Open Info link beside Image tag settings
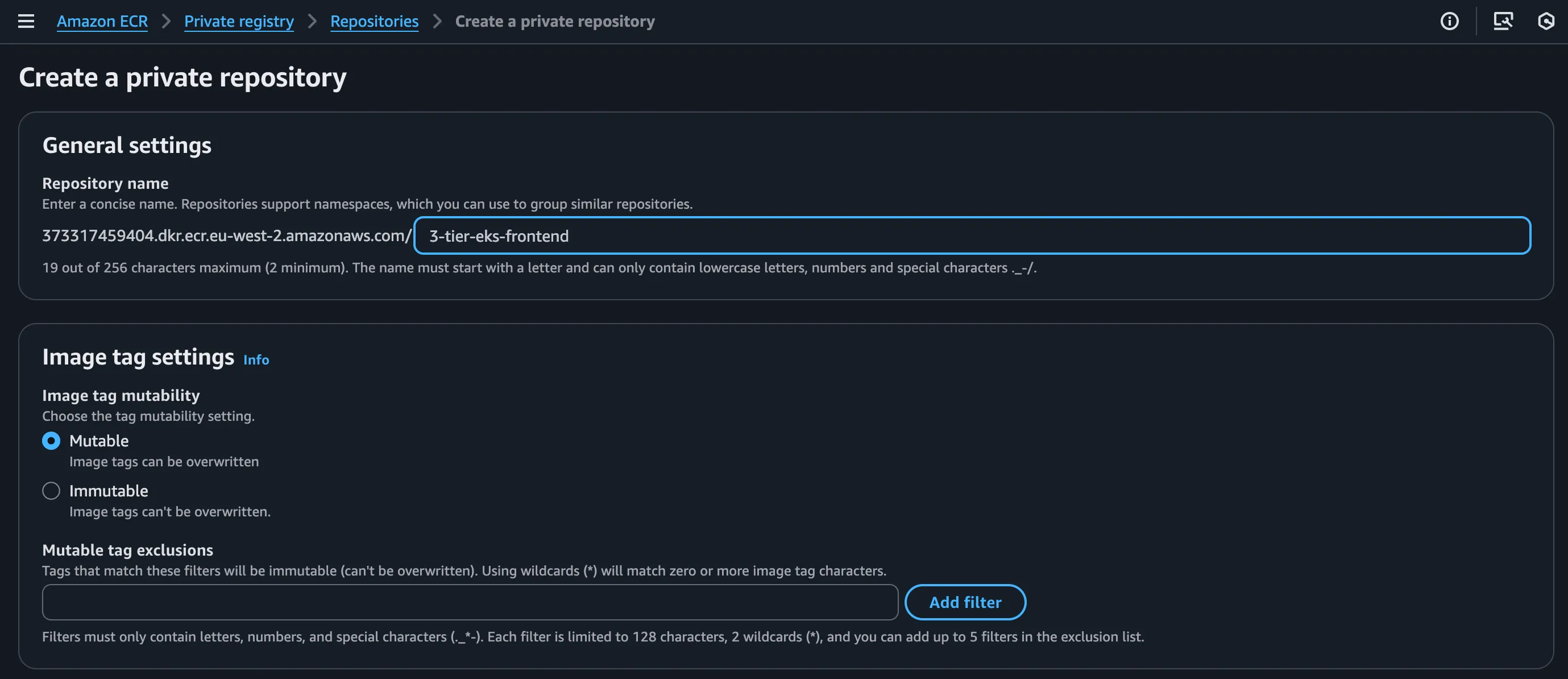 (x=256, y=360)
